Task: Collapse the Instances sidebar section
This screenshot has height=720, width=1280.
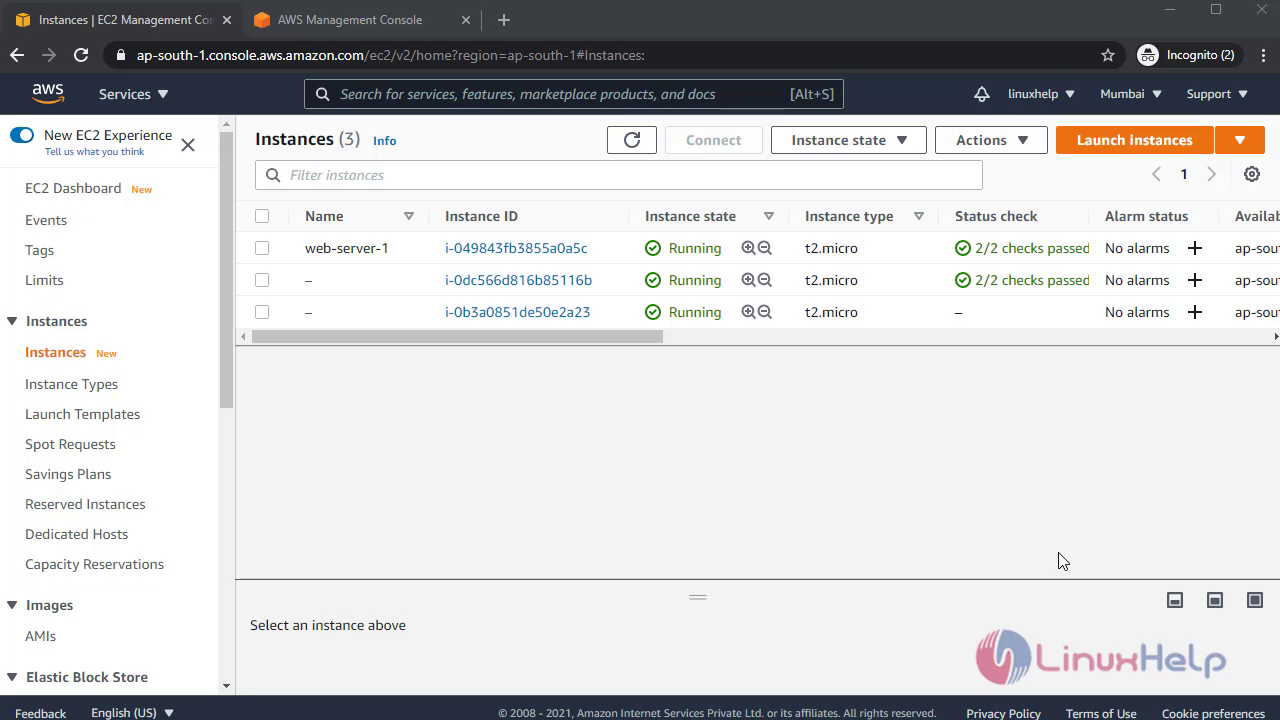Action: 12,321
